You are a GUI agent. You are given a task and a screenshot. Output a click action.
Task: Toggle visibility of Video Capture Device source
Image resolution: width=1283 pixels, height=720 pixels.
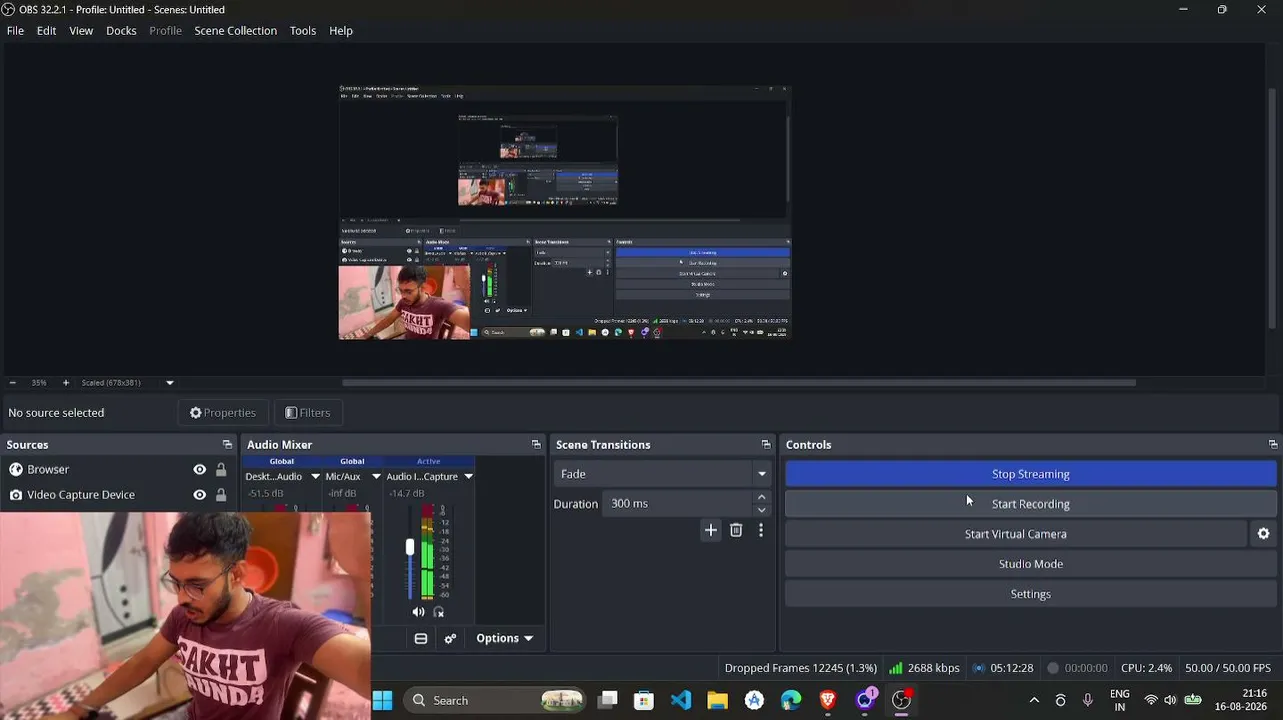pyautogui.click(x=200, y=495)
